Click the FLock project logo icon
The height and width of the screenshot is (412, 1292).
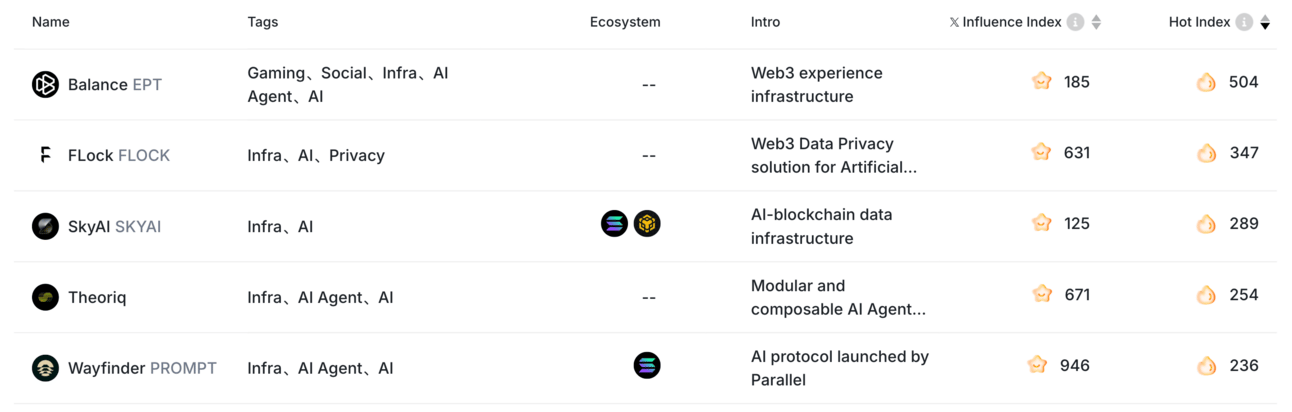tap(45, 155)
